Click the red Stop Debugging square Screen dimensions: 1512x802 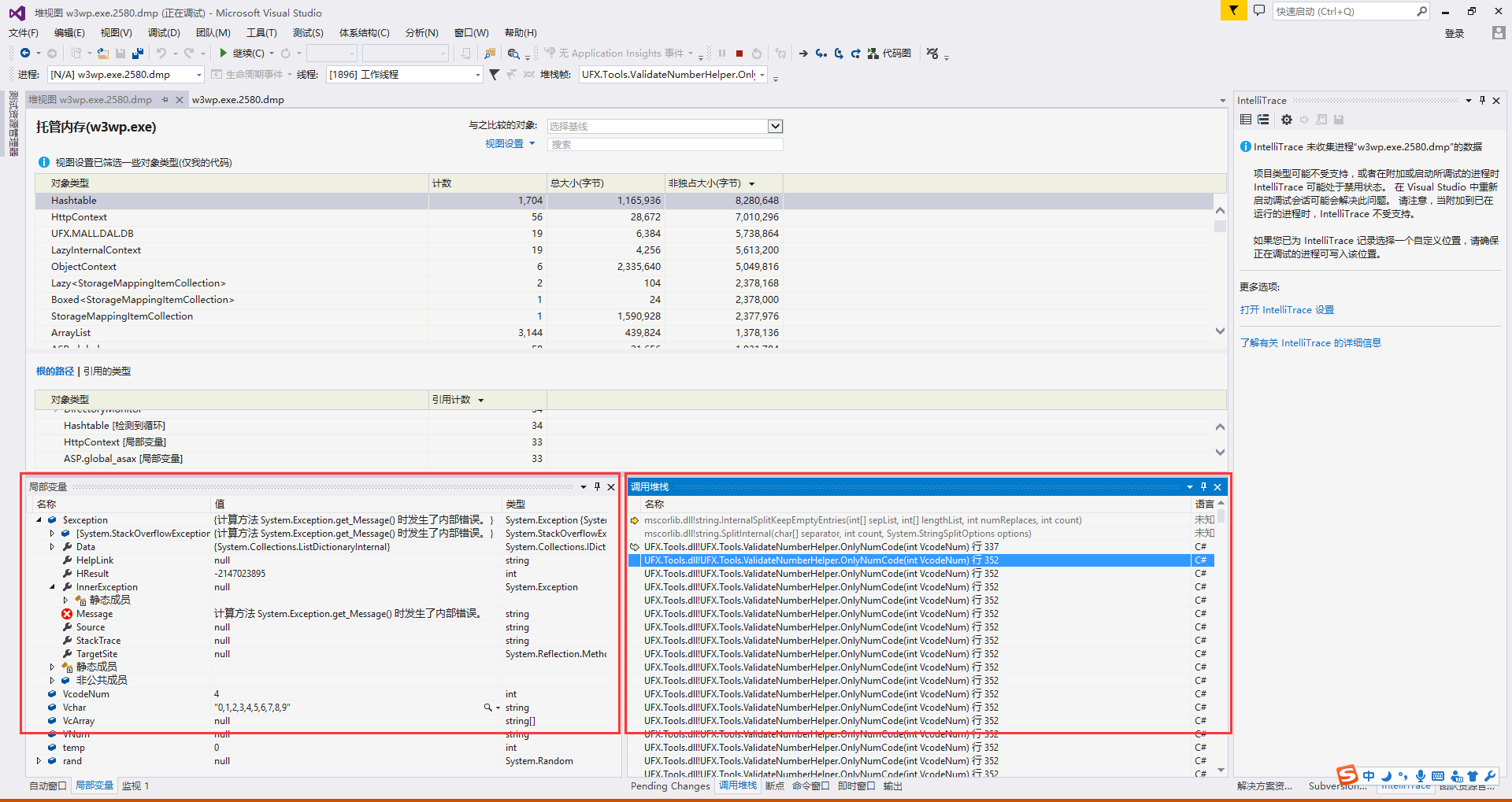pyautogui.click(x=739, y=54)
